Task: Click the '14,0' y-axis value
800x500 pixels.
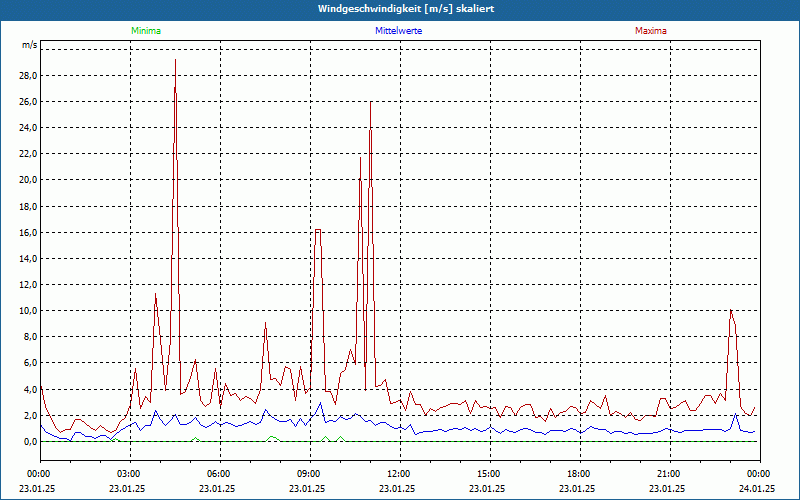Action: point(27,259)
